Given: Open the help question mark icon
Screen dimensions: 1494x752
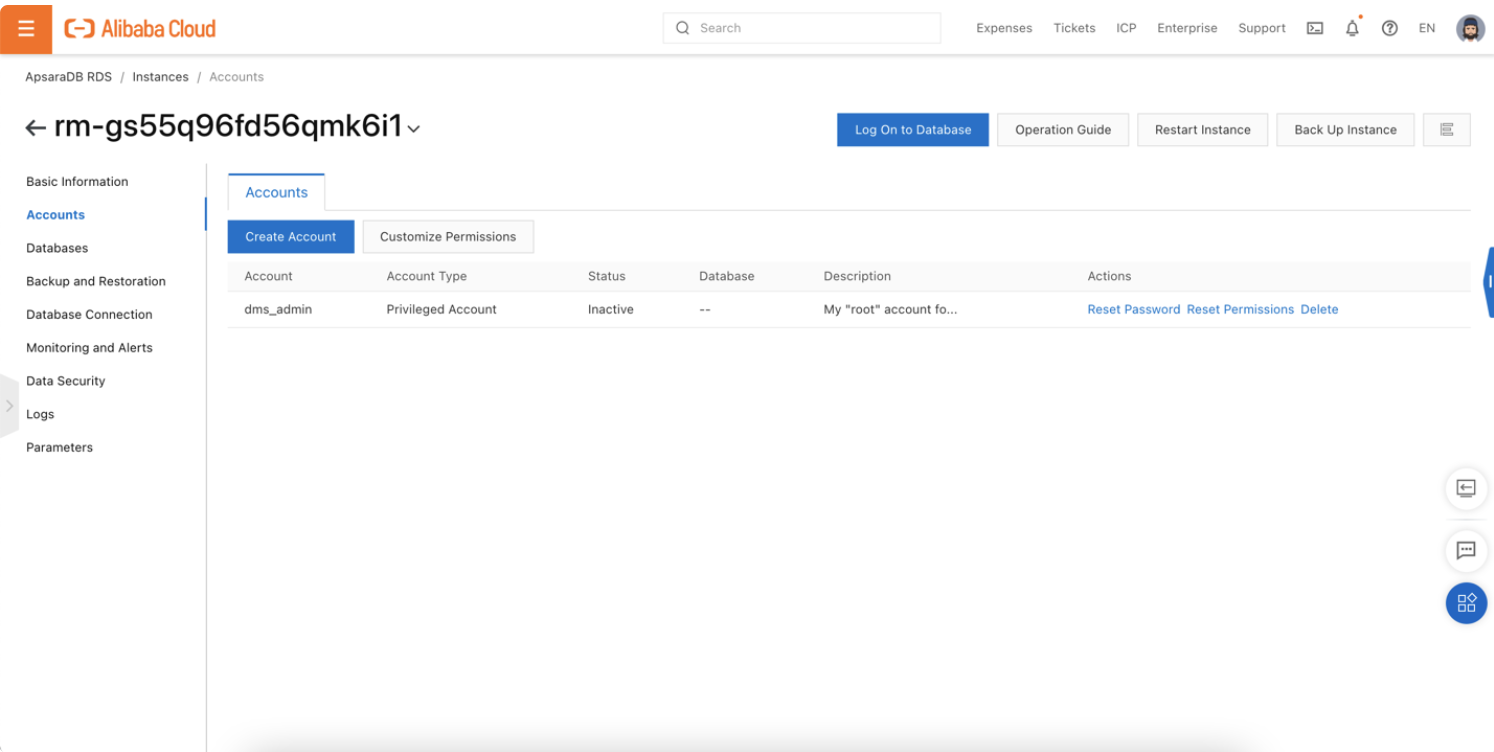Looking at the screenshot, I should (1389, 28).
